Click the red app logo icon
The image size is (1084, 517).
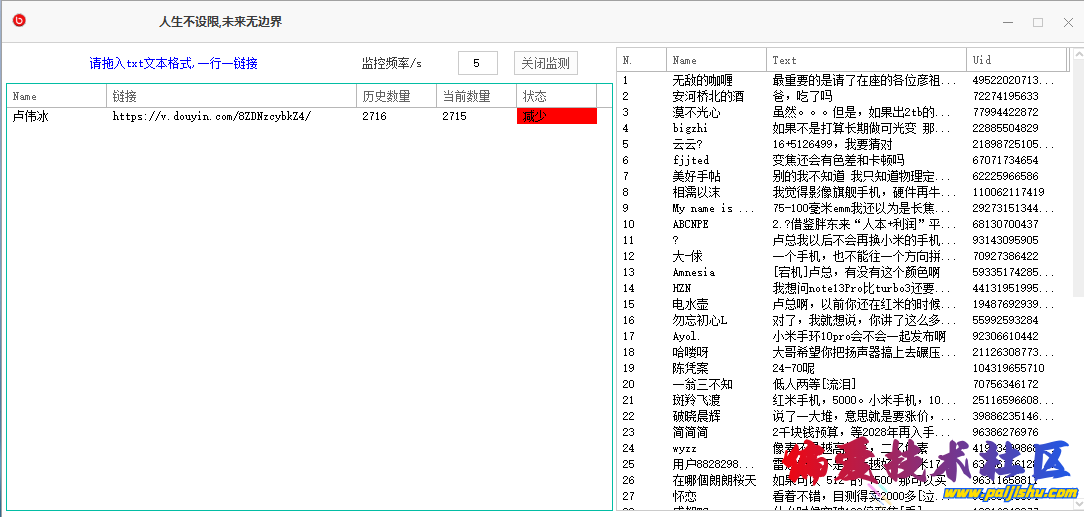(x=19, y=21)
